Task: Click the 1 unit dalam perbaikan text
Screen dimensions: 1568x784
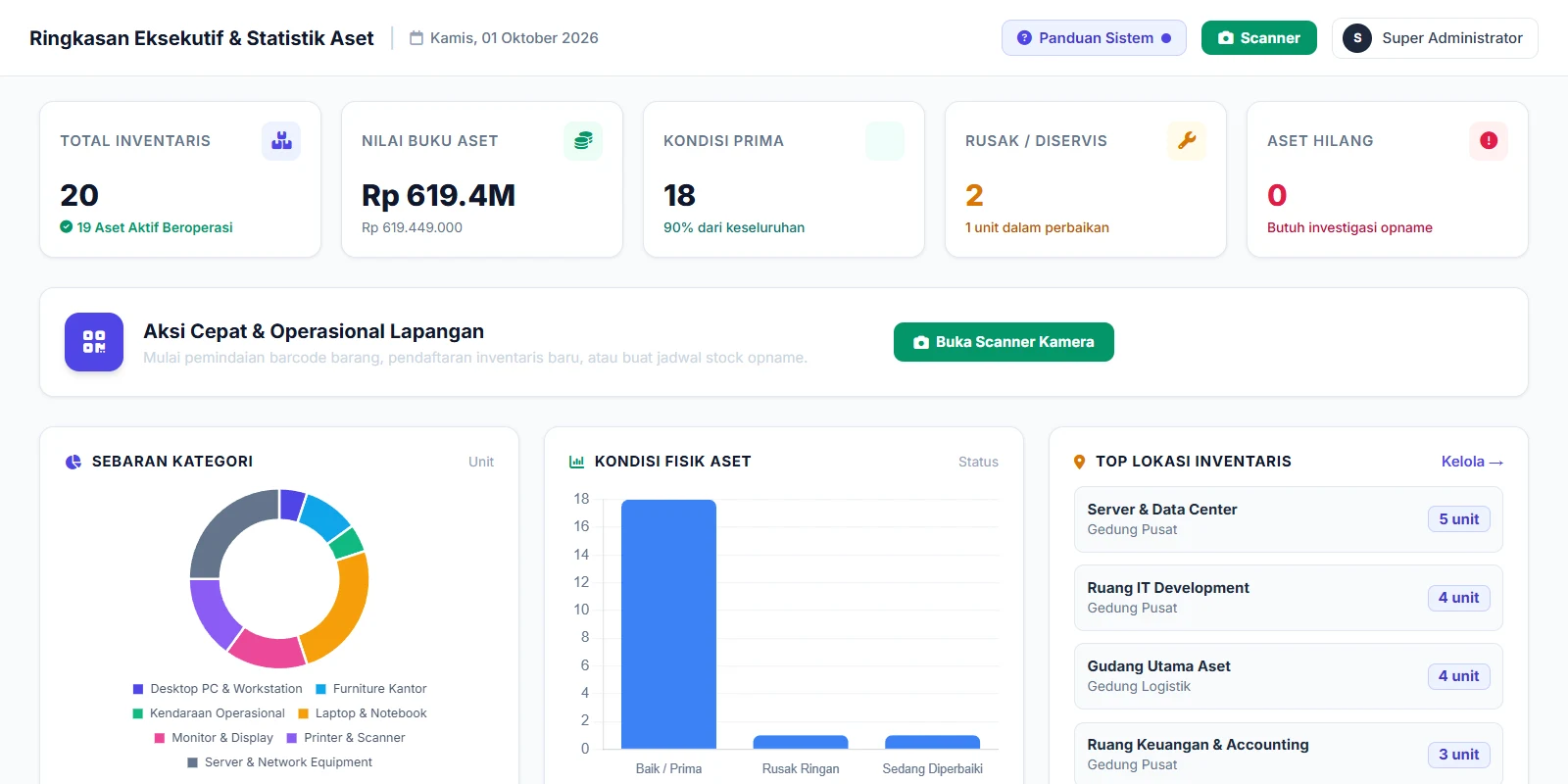Action: coord(1037,227)
